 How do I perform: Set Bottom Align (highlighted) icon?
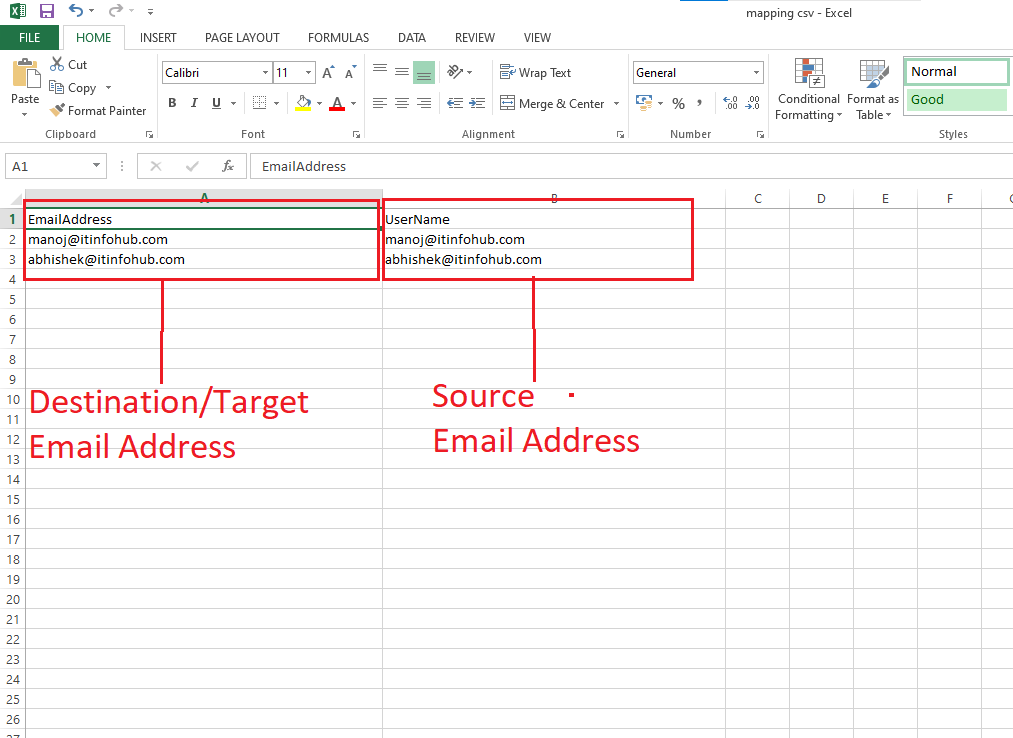click(424, 72)
